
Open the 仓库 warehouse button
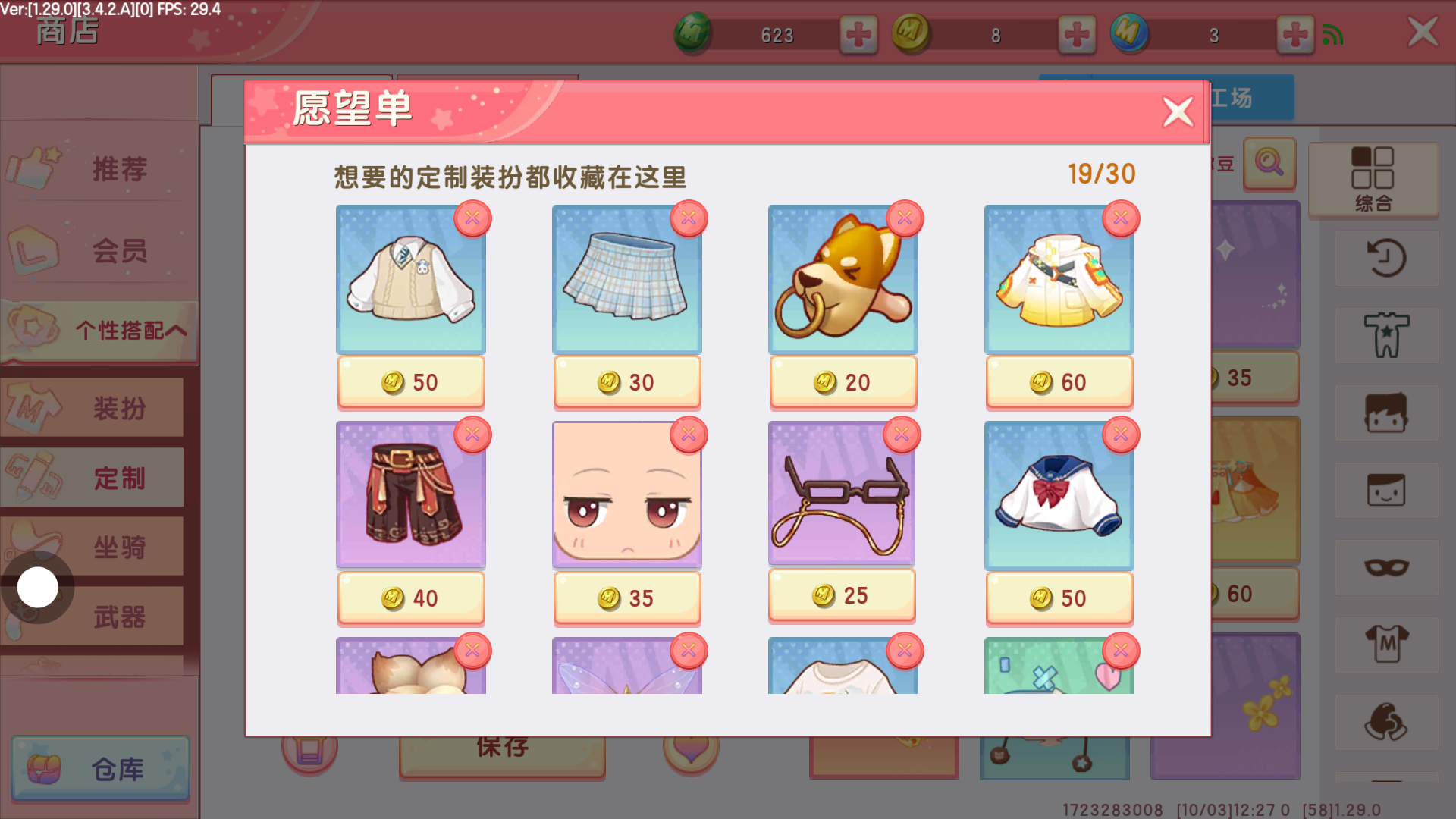(100, 769)
